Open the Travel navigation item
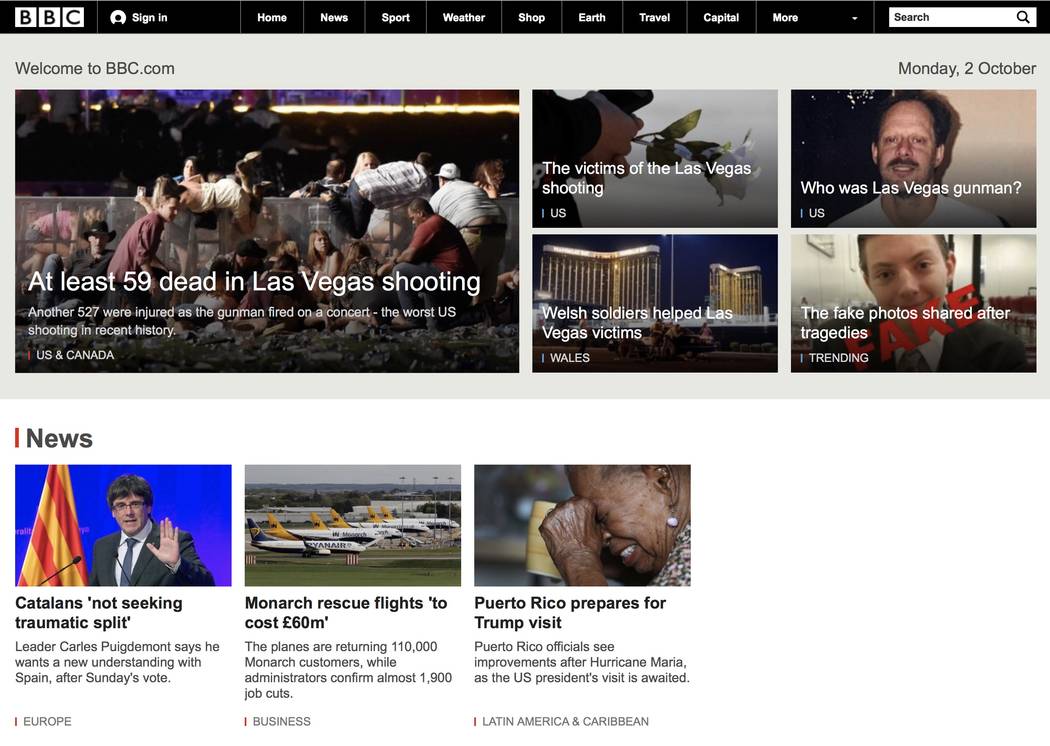Viewport: 1050px width, 746px height. [654, 17]
